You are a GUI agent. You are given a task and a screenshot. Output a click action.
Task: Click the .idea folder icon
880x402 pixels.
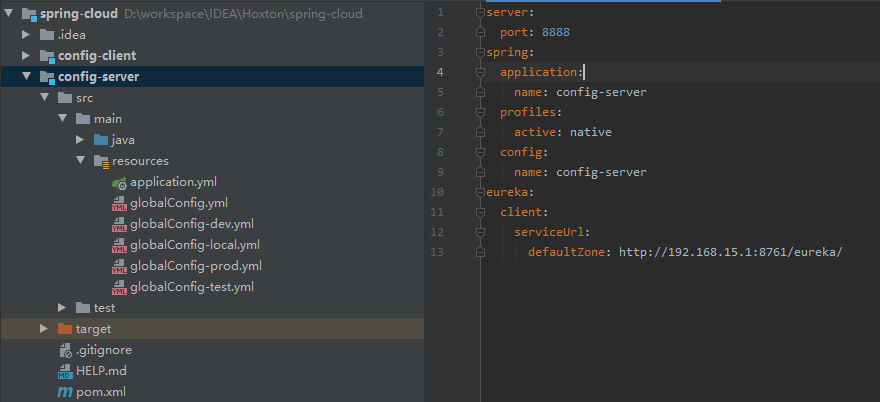(47, 35)
